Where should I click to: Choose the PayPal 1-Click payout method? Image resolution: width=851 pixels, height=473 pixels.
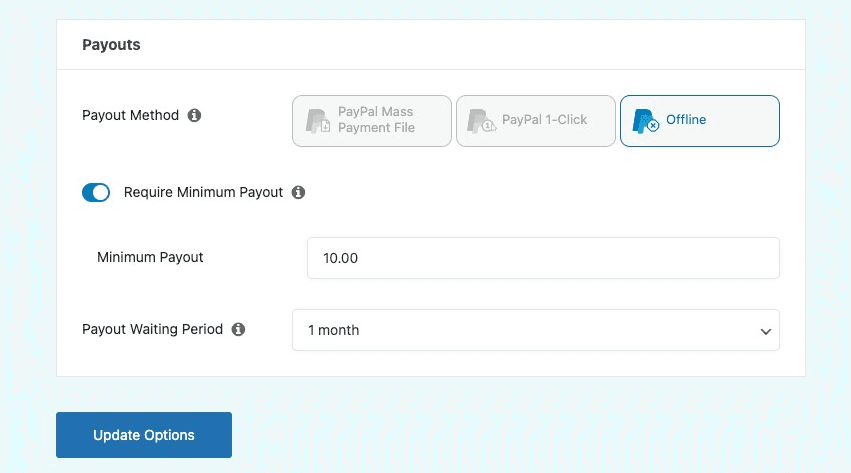536,121
